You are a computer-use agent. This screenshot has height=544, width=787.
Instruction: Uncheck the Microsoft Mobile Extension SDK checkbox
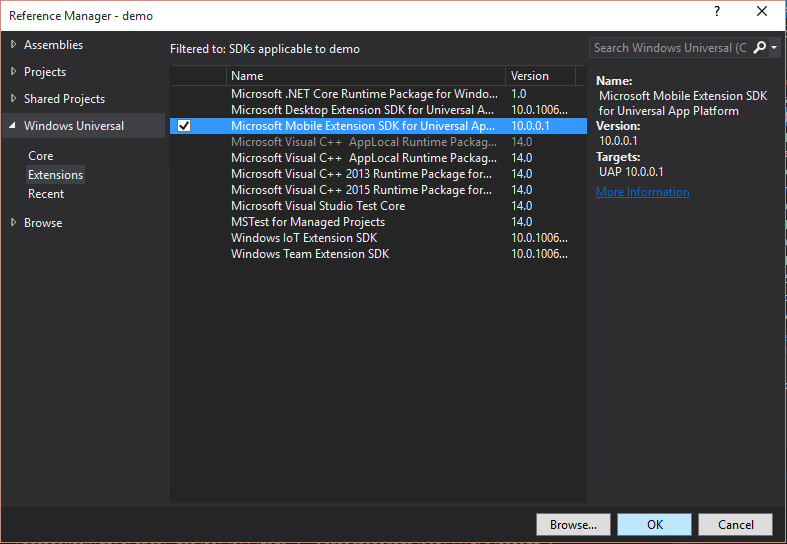(184, 125)
